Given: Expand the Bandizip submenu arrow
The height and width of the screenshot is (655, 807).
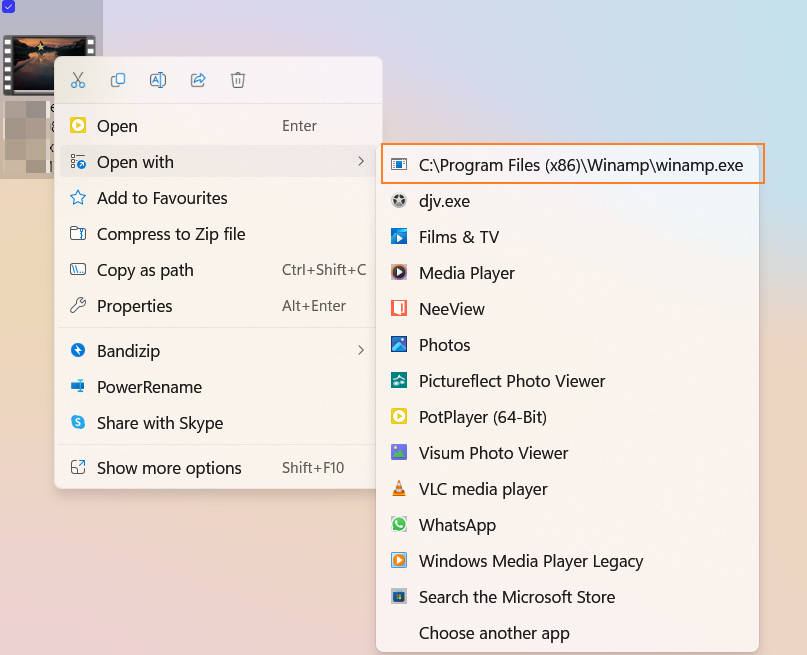Looking at the screenshot, I should pyautogui.click(x=361, y=350).
